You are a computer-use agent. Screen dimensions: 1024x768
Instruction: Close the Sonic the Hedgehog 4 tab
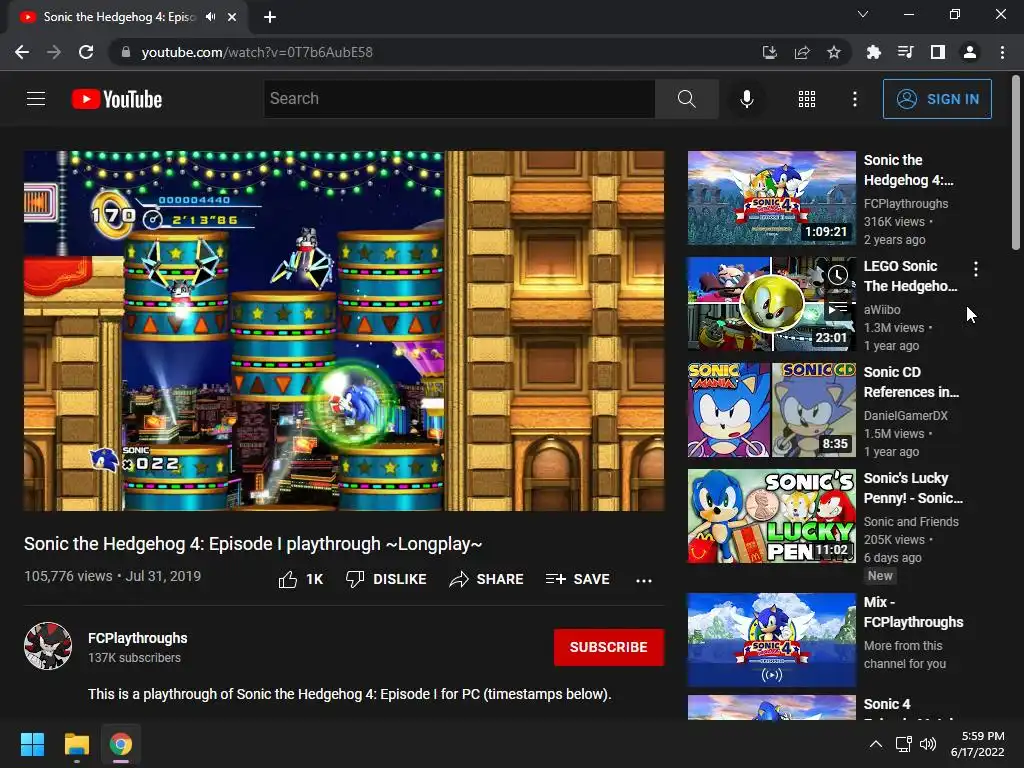(x=232, y=17)
